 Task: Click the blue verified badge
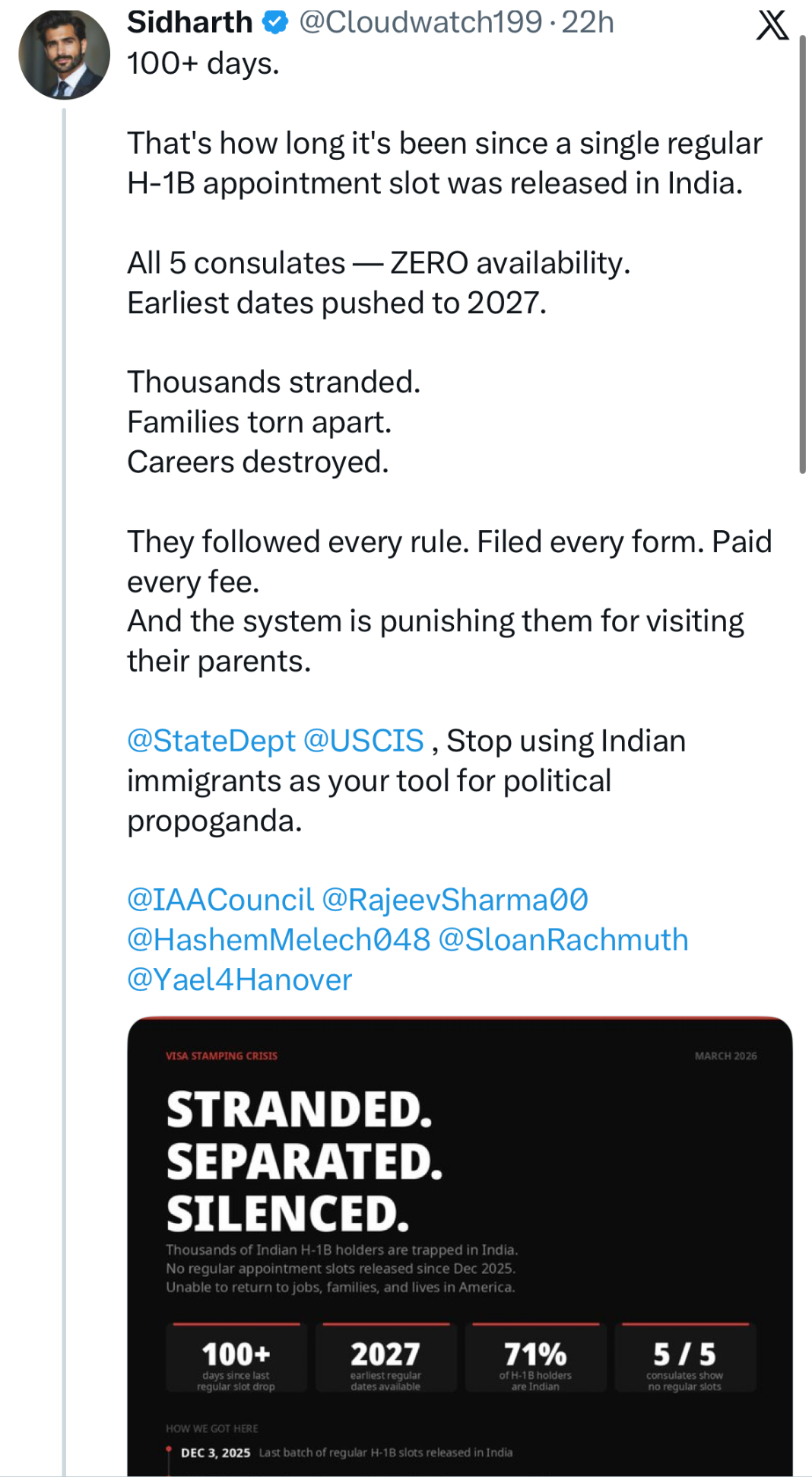click(x=275, y=23)
